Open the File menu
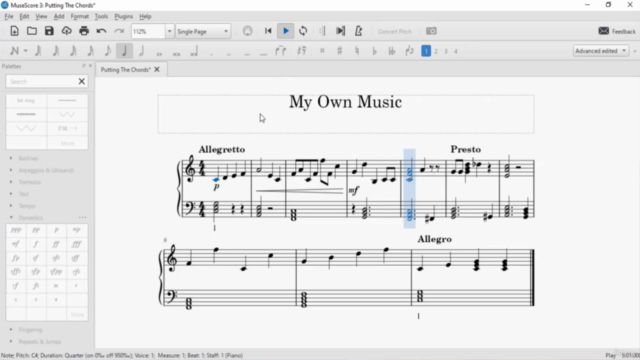Image resolution: width=640 pixels, height=360 pixels. click(x=9, y=16)
